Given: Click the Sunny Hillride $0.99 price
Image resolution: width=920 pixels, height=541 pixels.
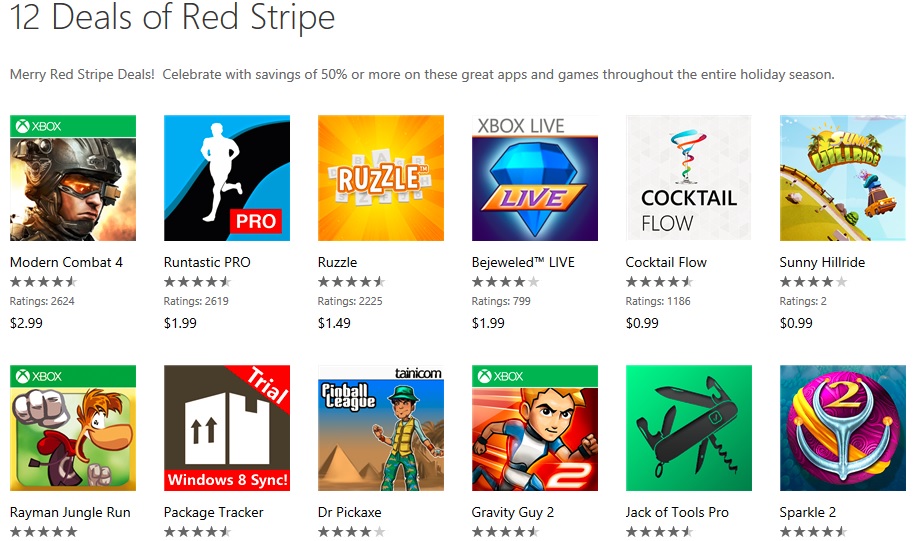Looking at the screenshot, I should [796, 323].
